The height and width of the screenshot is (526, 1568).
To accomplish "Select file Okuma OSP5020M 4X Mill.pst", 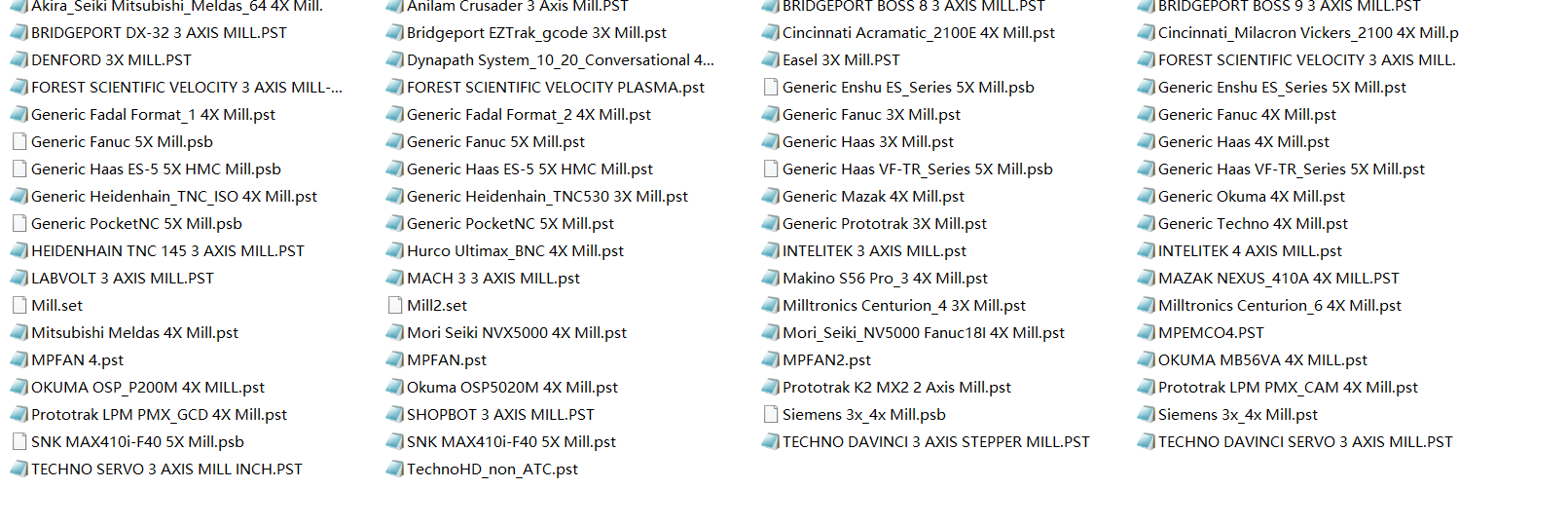I will point(512,387).
